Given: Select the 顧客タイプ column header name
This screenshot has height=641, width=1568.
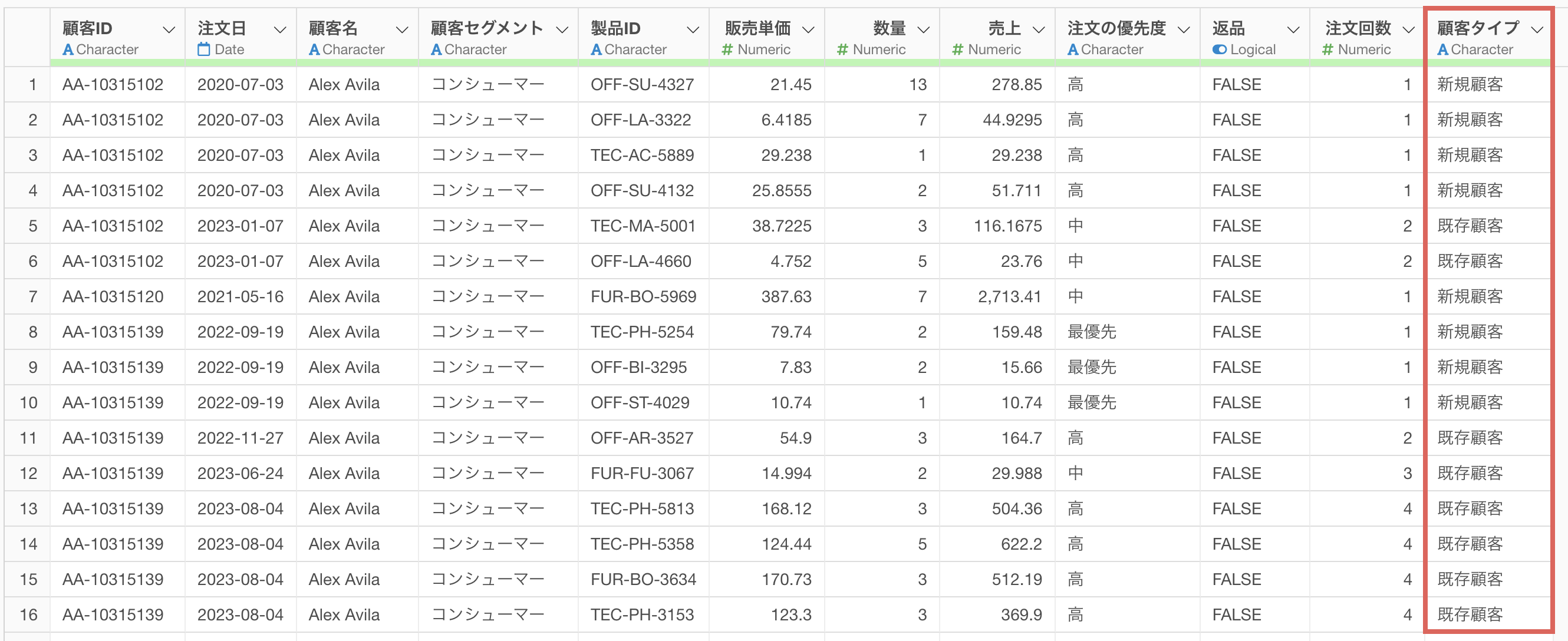Looking at the screenshot, I should tap(1478, 29).
